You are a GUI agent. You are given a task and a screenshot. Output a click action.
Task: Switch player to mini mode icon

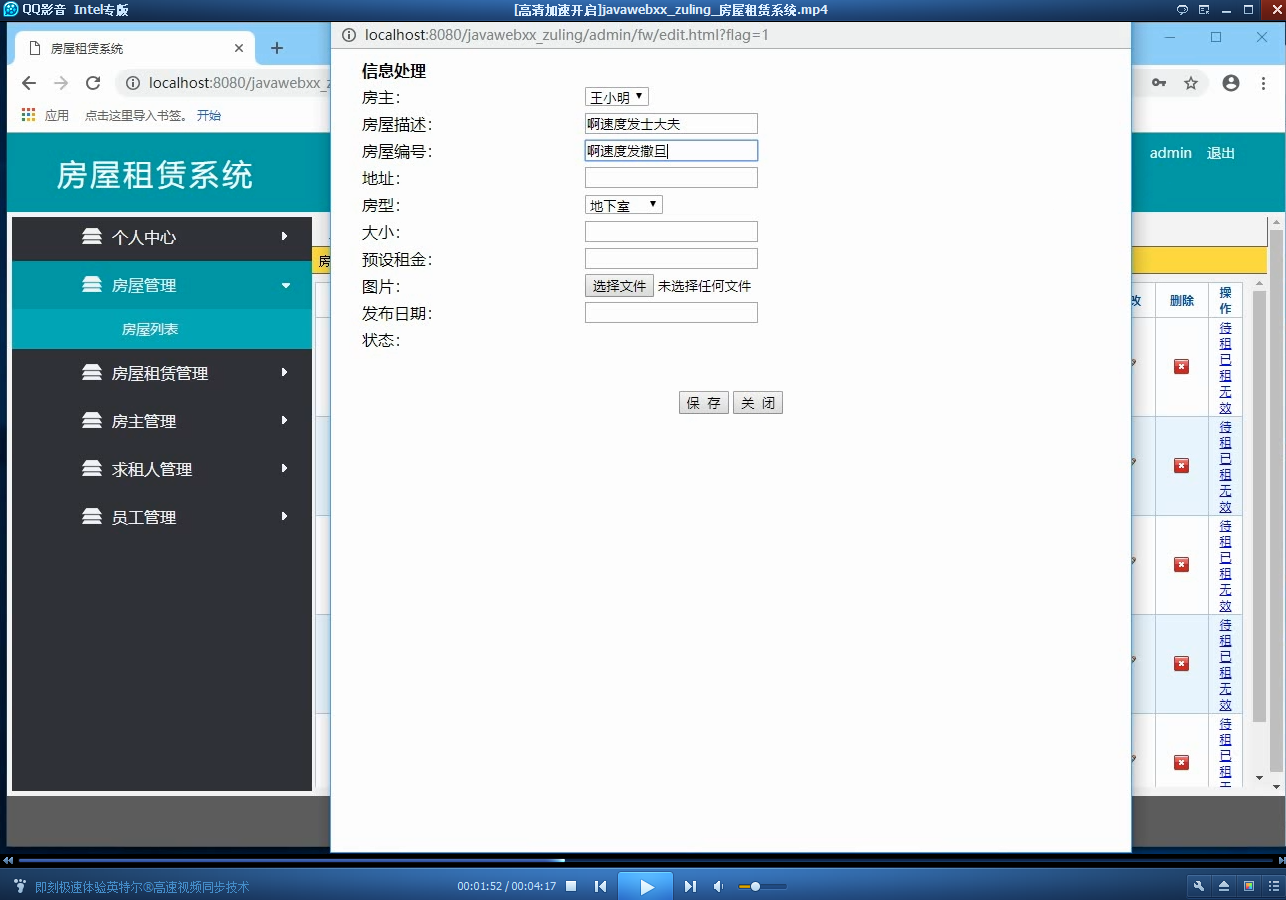point(1204,10)
